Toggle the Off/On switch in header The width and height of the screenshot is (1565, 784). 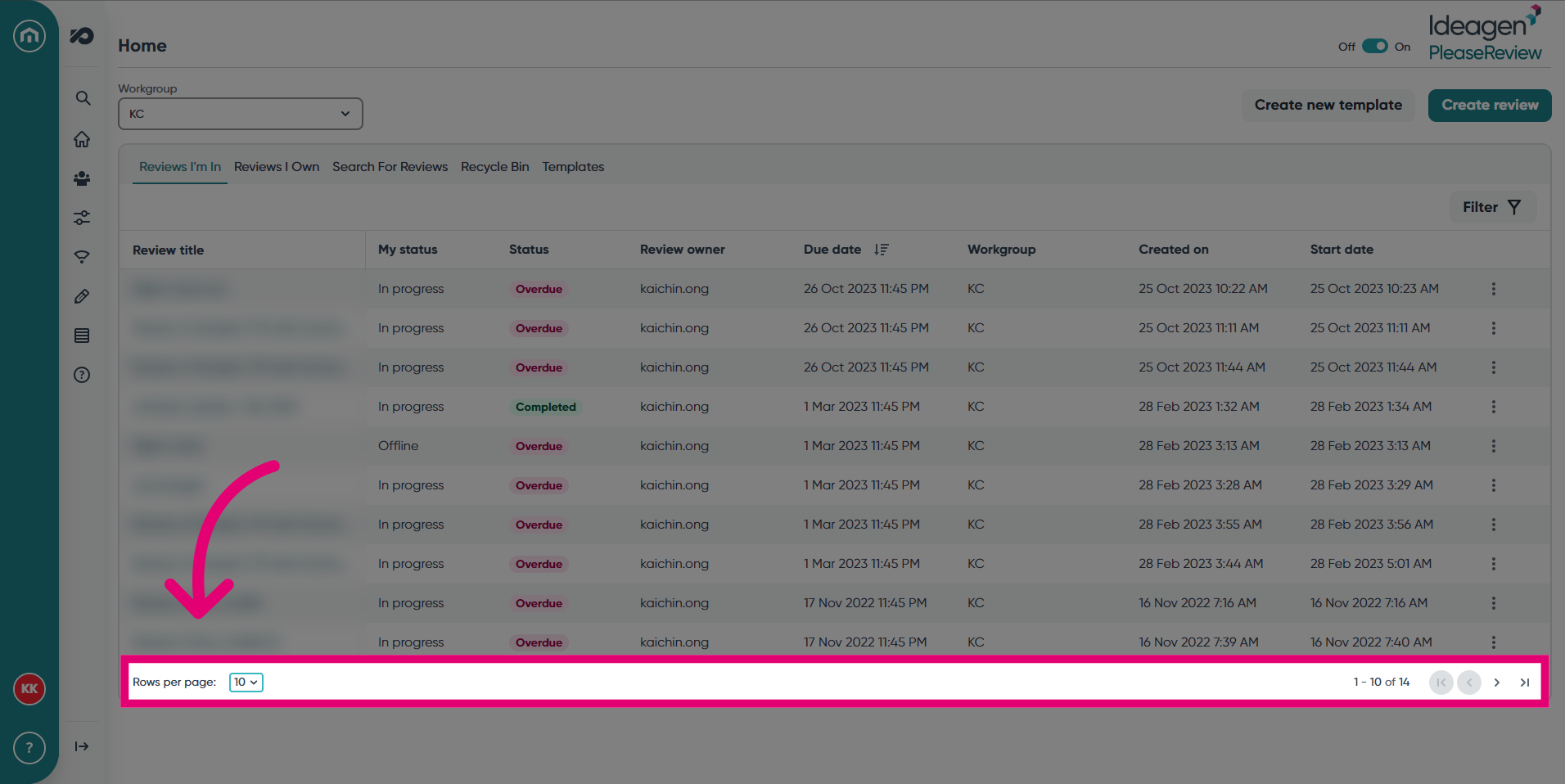(1375, 47)
